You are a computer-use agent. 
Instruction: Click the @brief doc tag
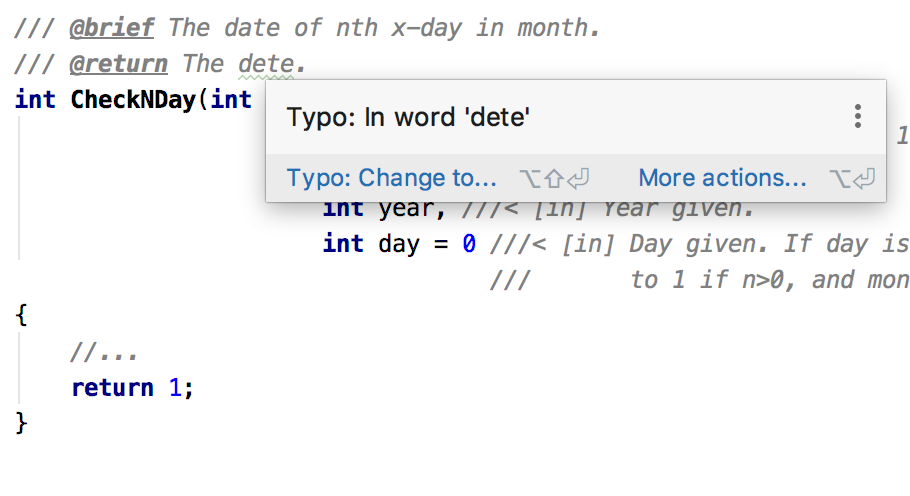click(111, 28)
